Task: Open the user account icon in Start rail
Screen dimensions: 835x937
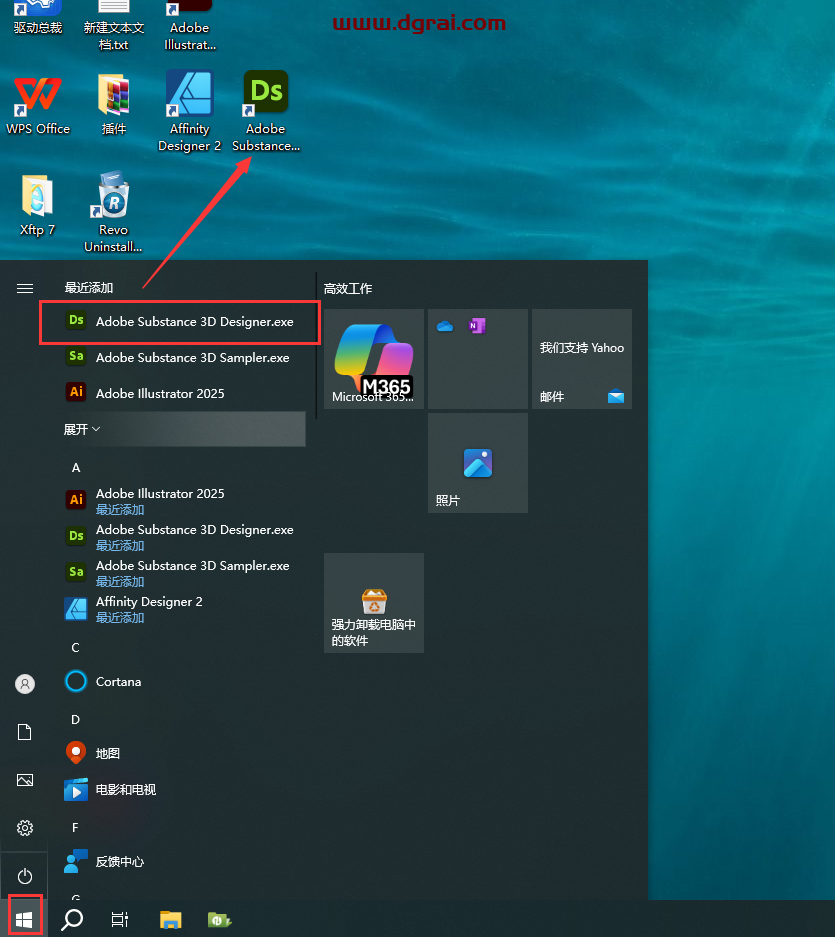Action: 25,684
